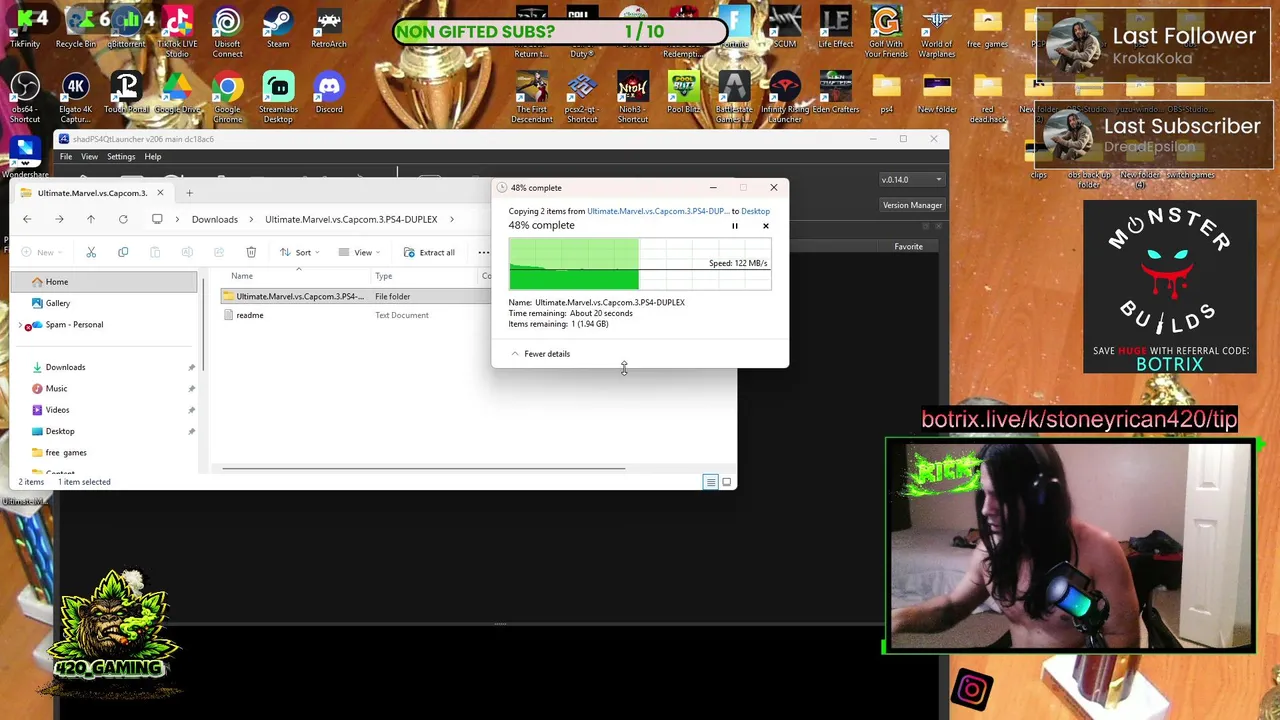This screenshot has height=720, width=1280.
Task: Launch Google Drive desktop icon
Action: tap(177, 93)
